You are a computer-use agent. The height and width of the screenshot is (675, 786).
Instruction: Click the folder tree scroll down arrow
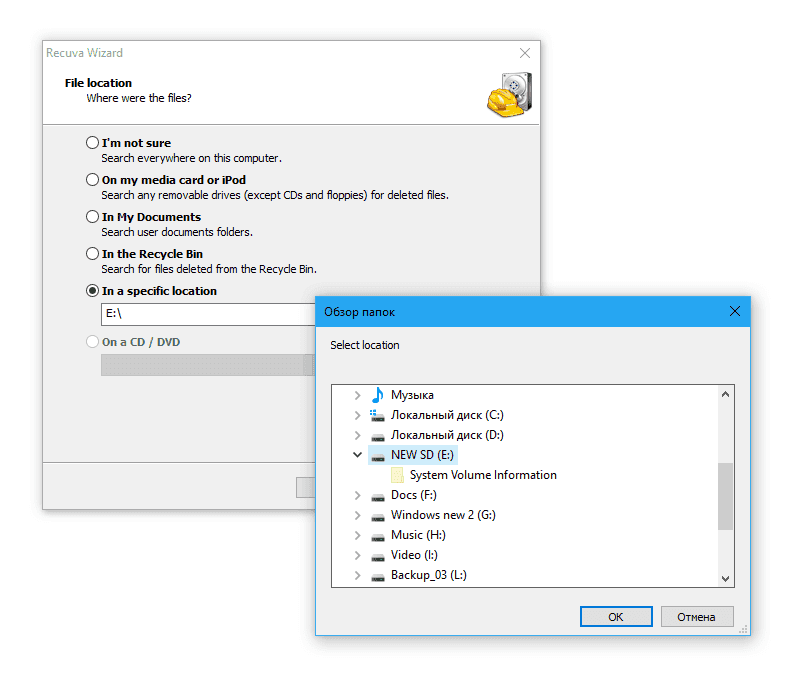point(725,578)
